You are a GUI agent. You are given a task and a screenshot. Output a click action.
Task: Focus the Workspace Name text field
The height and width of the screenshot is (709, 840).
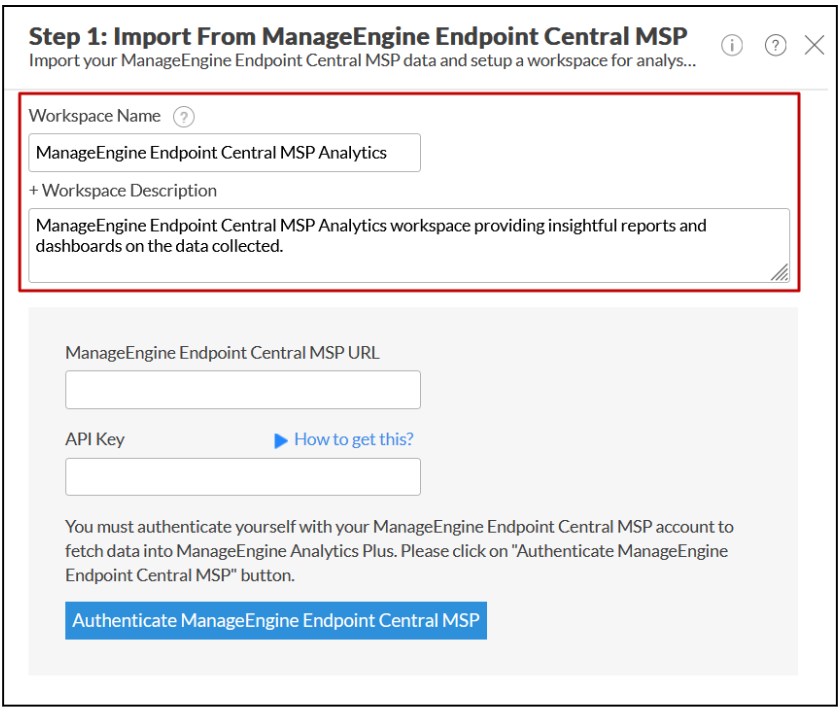[x=224, y=153]
